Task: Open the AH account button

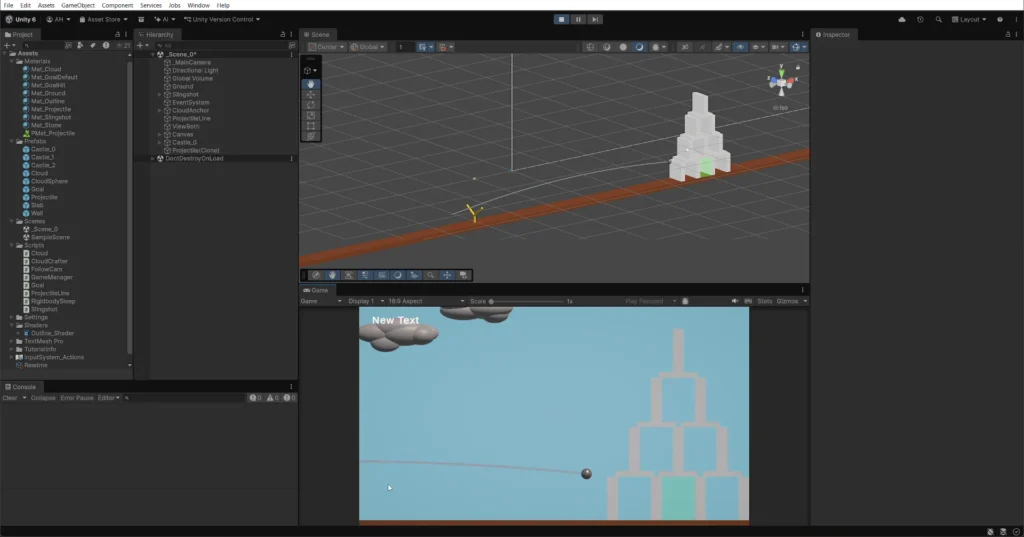Action: click(58, 20)
